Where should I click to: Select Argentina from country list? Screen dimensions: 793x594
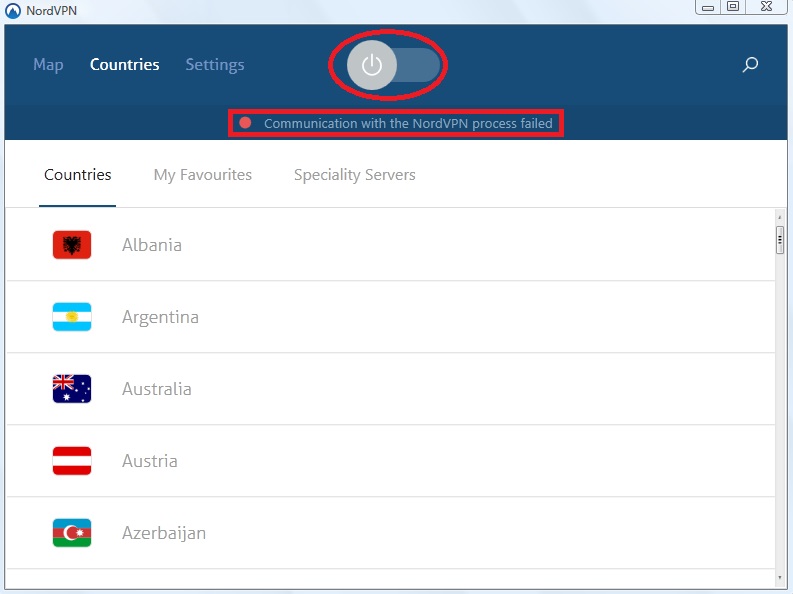pyautogui.click(x=390, y=317)
